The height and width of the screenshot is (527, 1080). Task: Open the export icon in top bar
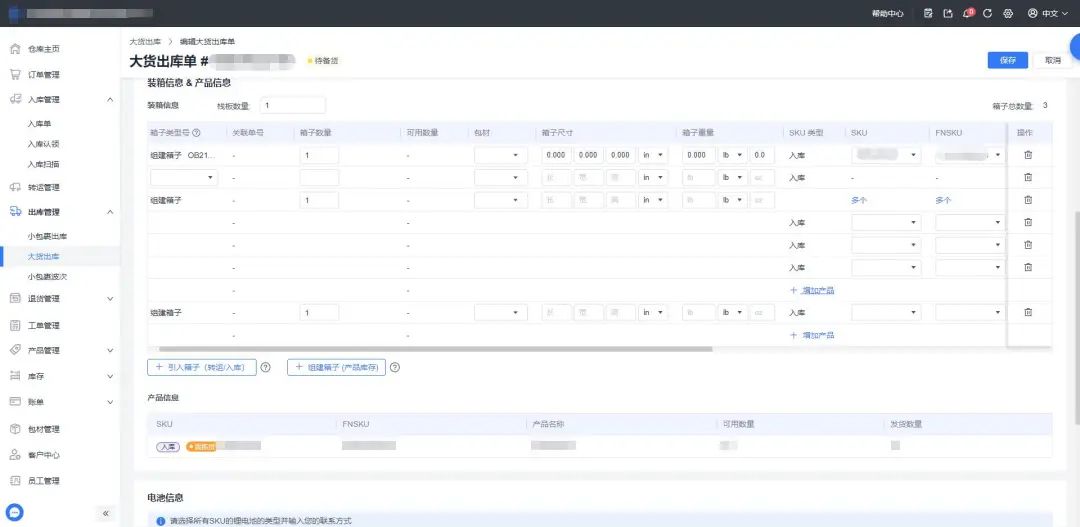(x=948, y=13)
